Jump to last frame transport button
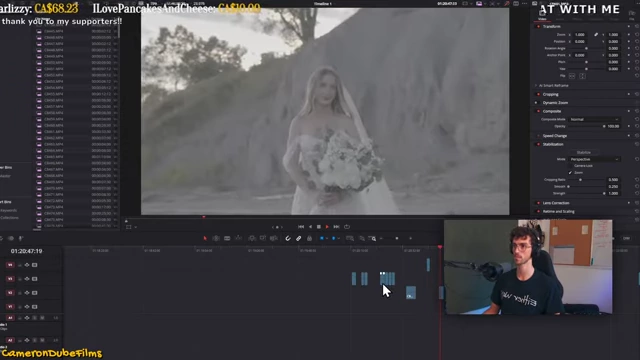The height and width of the screenshot is (360, 640). tap(336, 227)
